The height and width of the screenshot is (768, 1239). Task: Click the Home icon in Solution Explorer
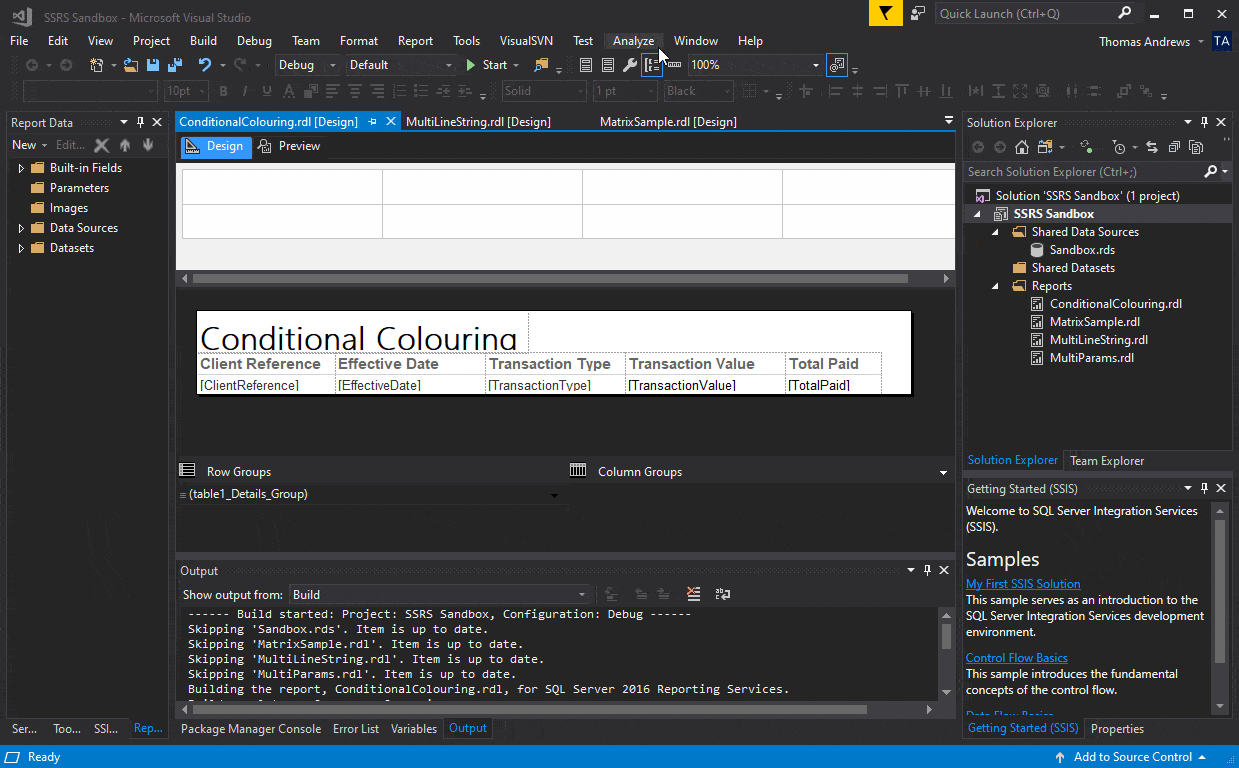tap(1022, 147)
